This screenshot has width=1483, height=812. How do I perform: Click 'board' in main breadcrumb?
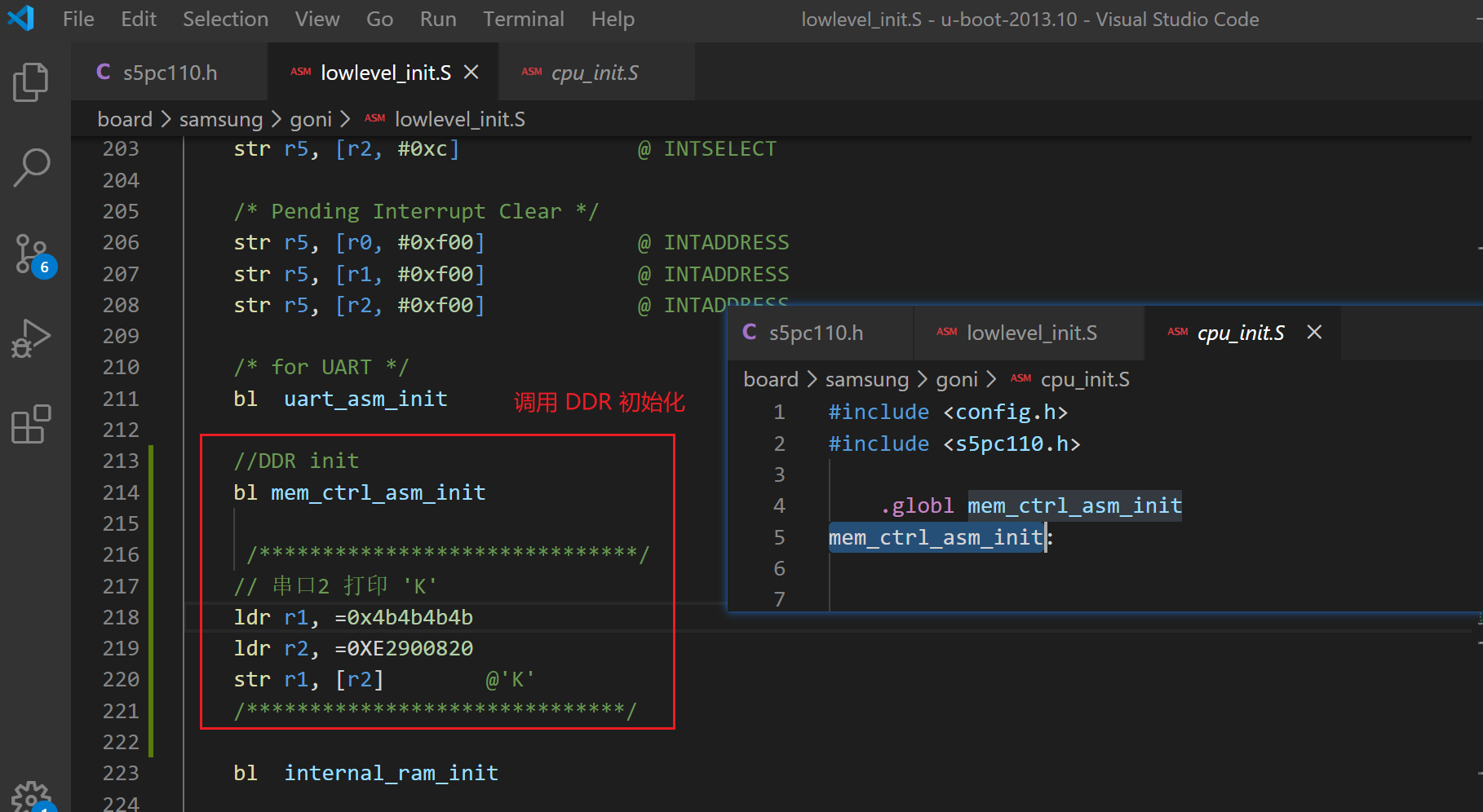click(125, 119)
